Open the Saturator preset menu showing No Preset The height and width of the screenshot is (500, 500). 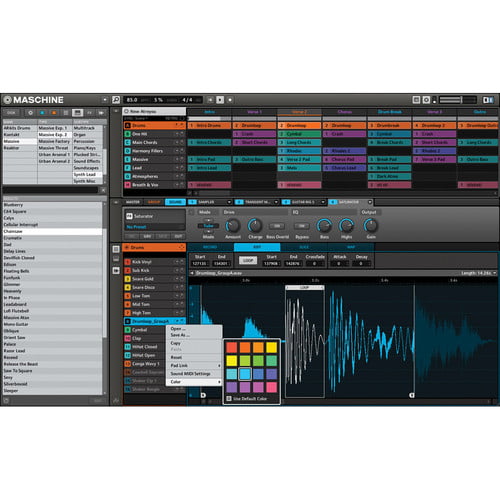tap(155, 227)
